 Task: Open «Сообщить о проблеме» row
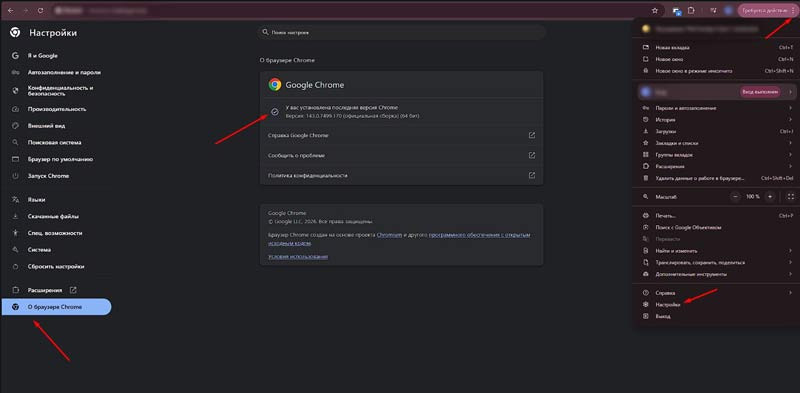pos(401,155)
